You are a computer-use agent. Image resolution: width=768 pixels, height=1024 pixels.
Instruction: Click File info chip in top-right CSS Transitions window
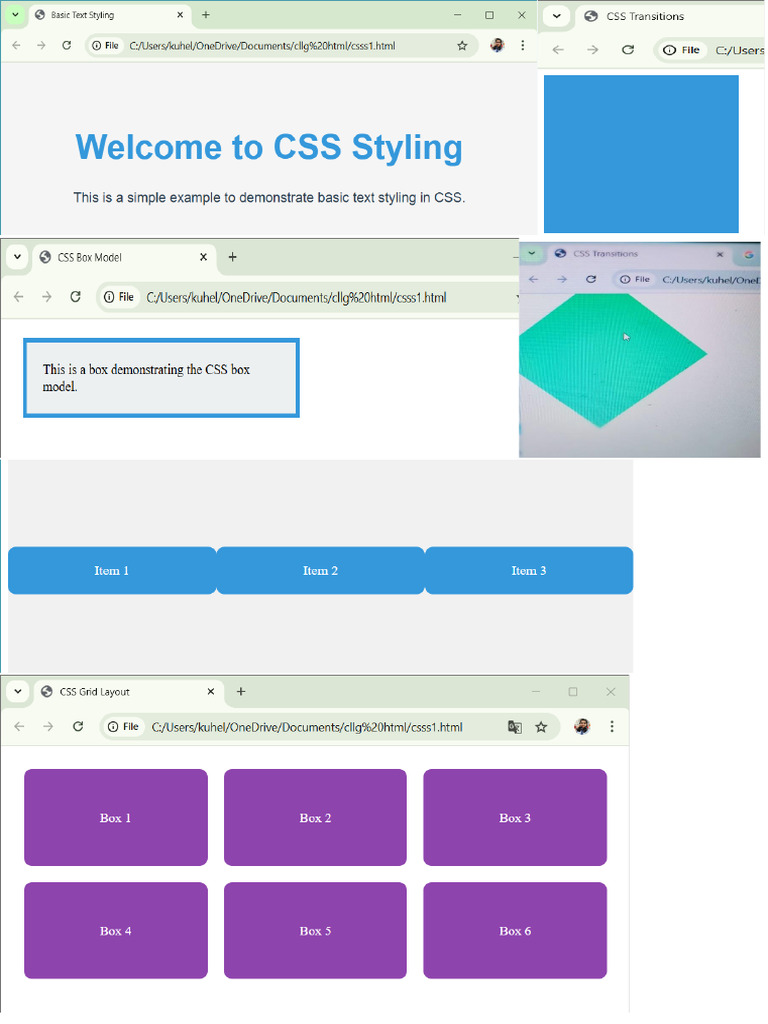tap(682, 50)
